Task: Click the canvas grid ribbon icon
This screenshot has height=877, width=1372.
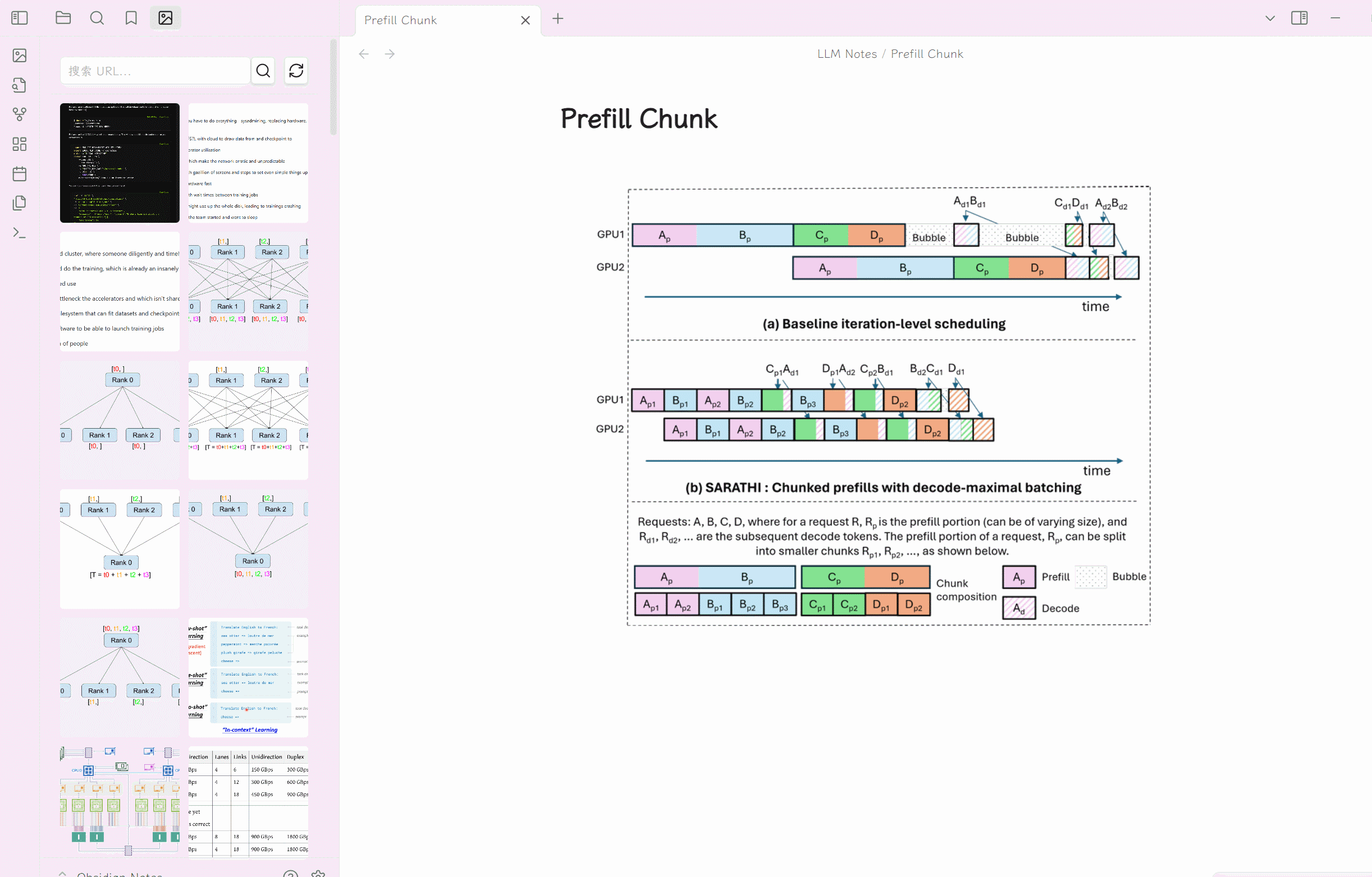Action: [x=20, y=144]
